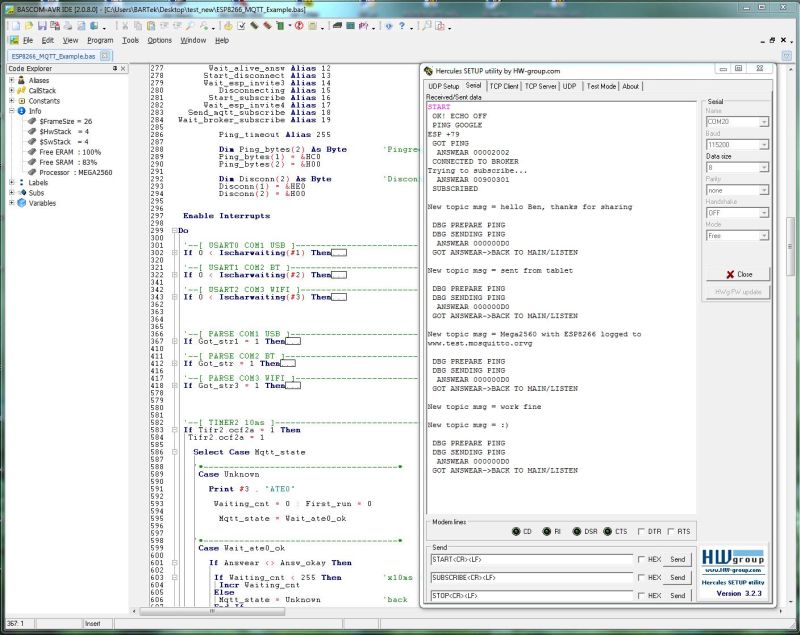Close the ESP8266_MQTT_Example.bas tab icon
The image size is (800, 635).
(x=105, y=56)
